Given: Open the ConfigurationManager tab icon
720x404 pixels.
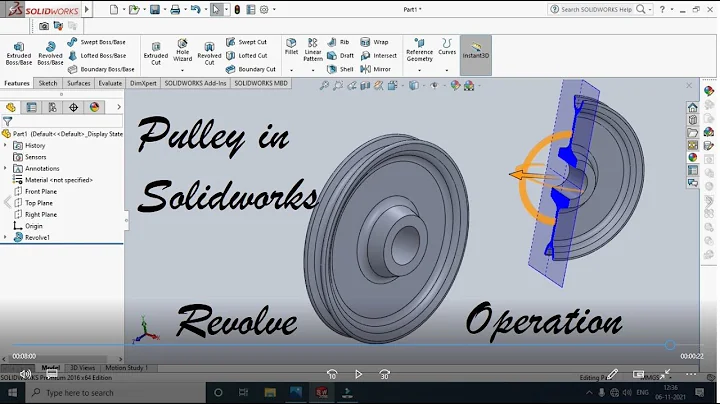Looking at the screenshot, I should click(52, 107).
